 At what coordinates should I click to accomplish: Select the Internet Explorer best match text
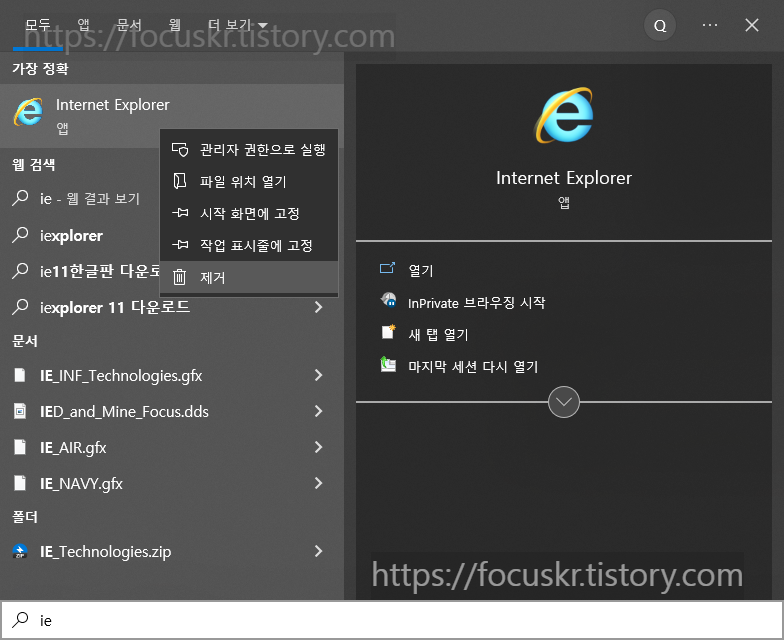click(112, 104)
